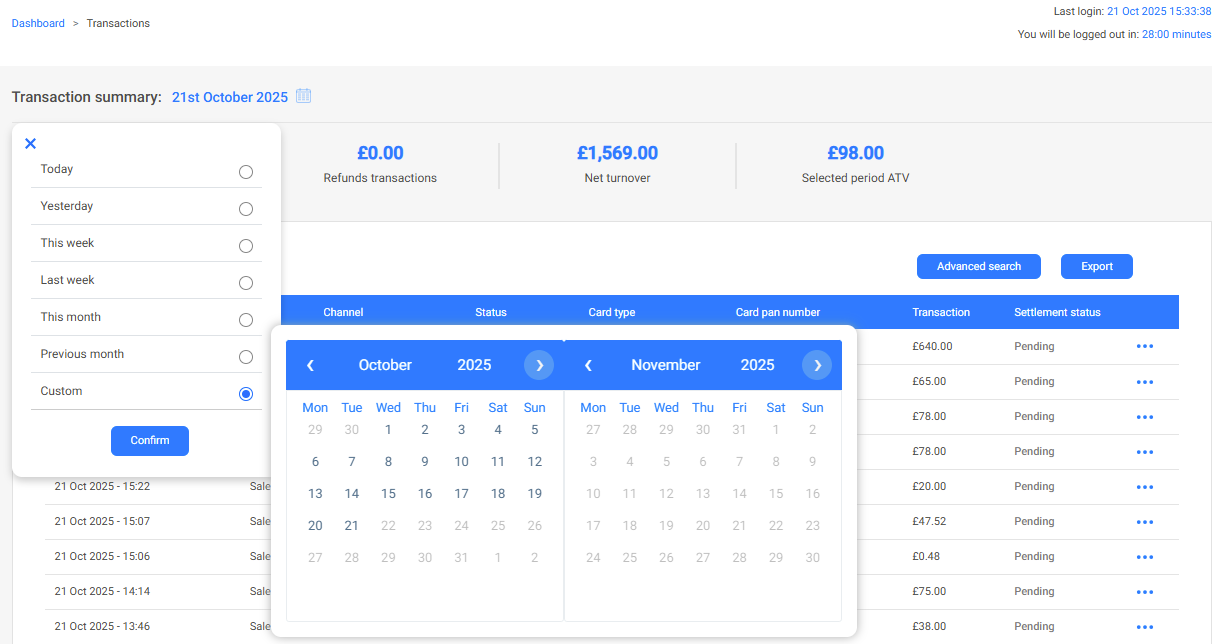Open the 2025 year selector beside November
This screenshot has height=644, width=1212.
[x=757, y=366]
